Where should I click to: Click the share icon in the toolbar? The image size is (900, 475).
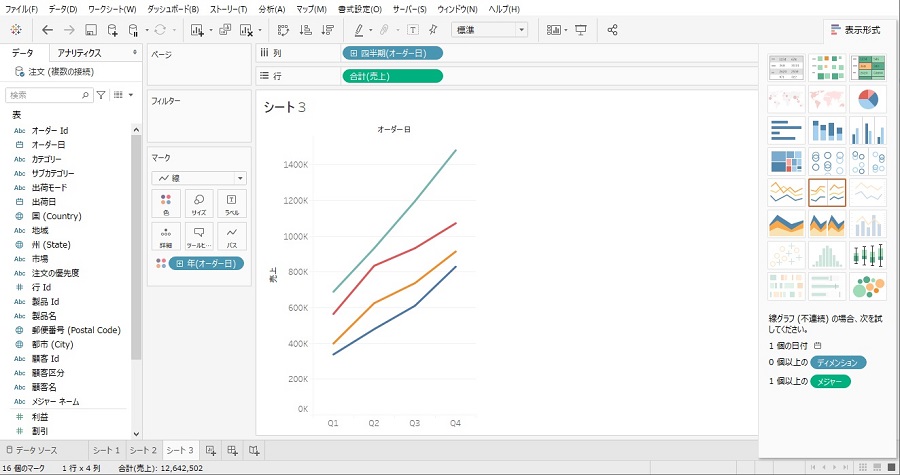click(612, 30)
